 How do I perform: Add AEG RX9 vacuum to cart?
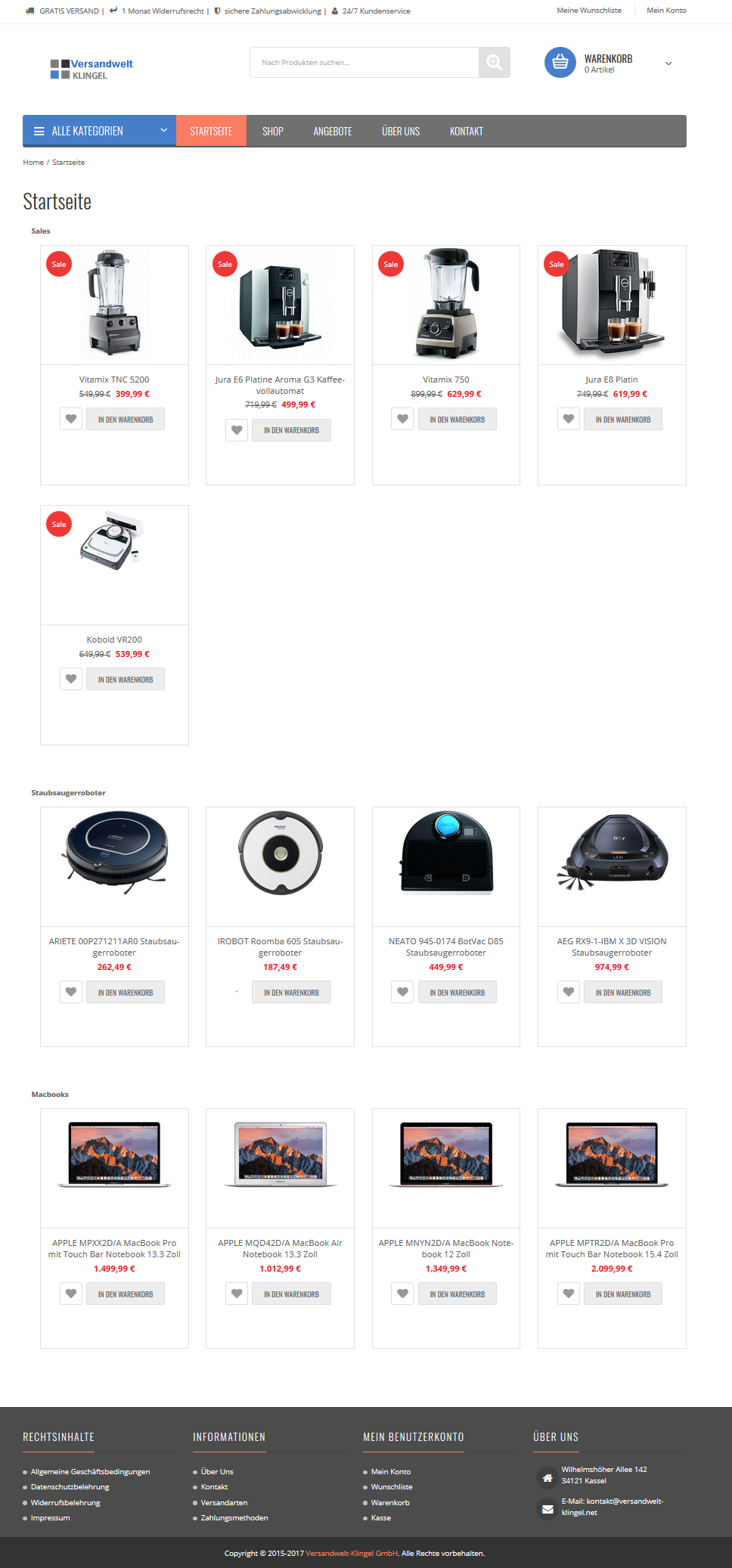(x=623, y=993)
